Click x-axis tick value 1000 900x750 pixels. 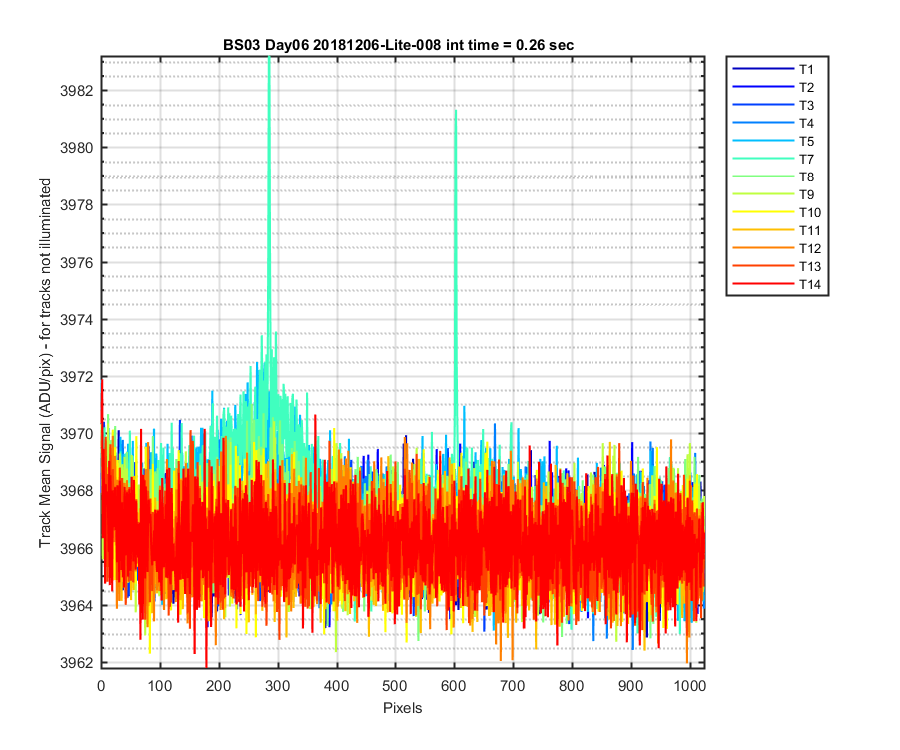point(689,686)
